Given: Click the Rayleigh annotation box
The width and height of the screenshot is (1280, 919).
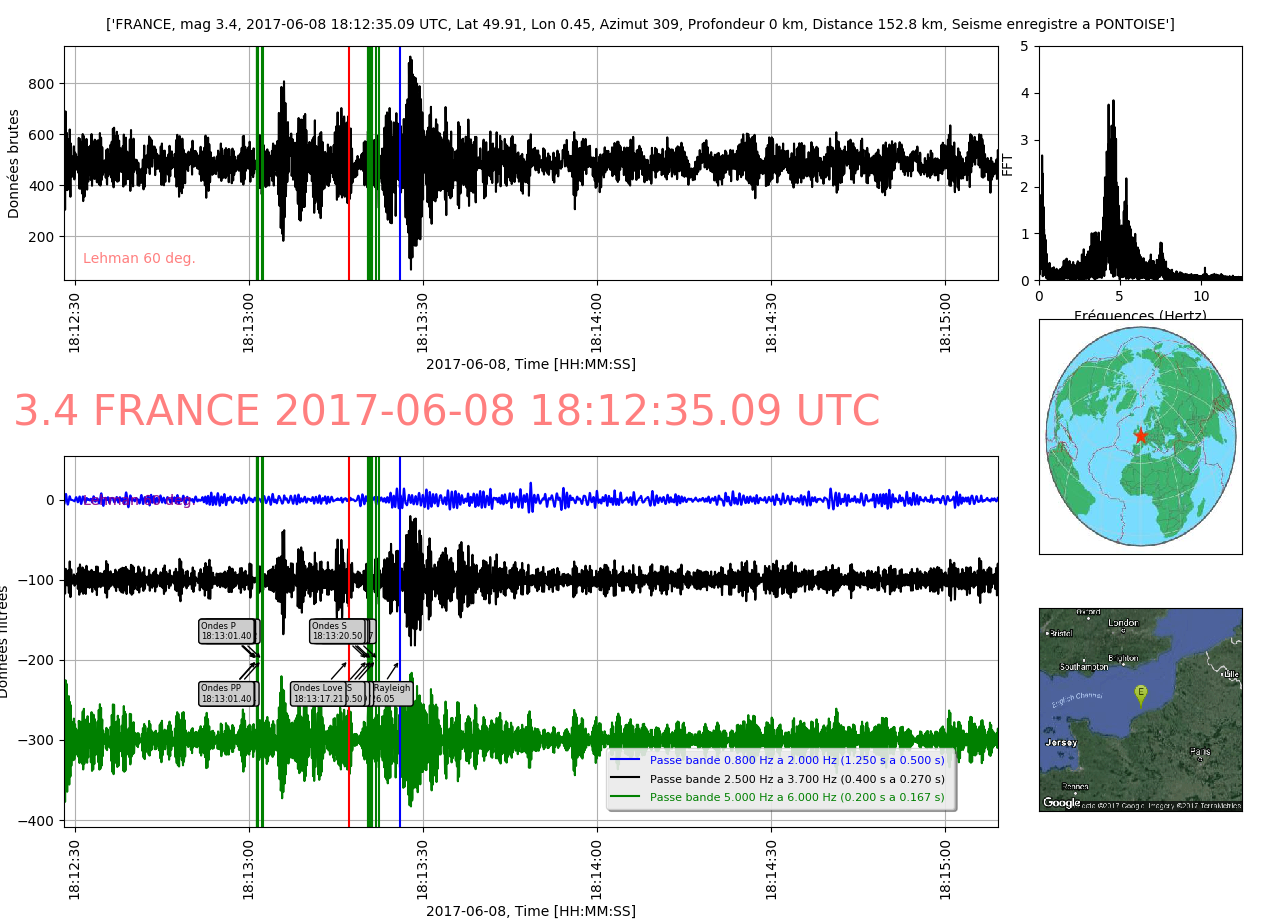Looking at the screenshot, I should tap(392, 694).
